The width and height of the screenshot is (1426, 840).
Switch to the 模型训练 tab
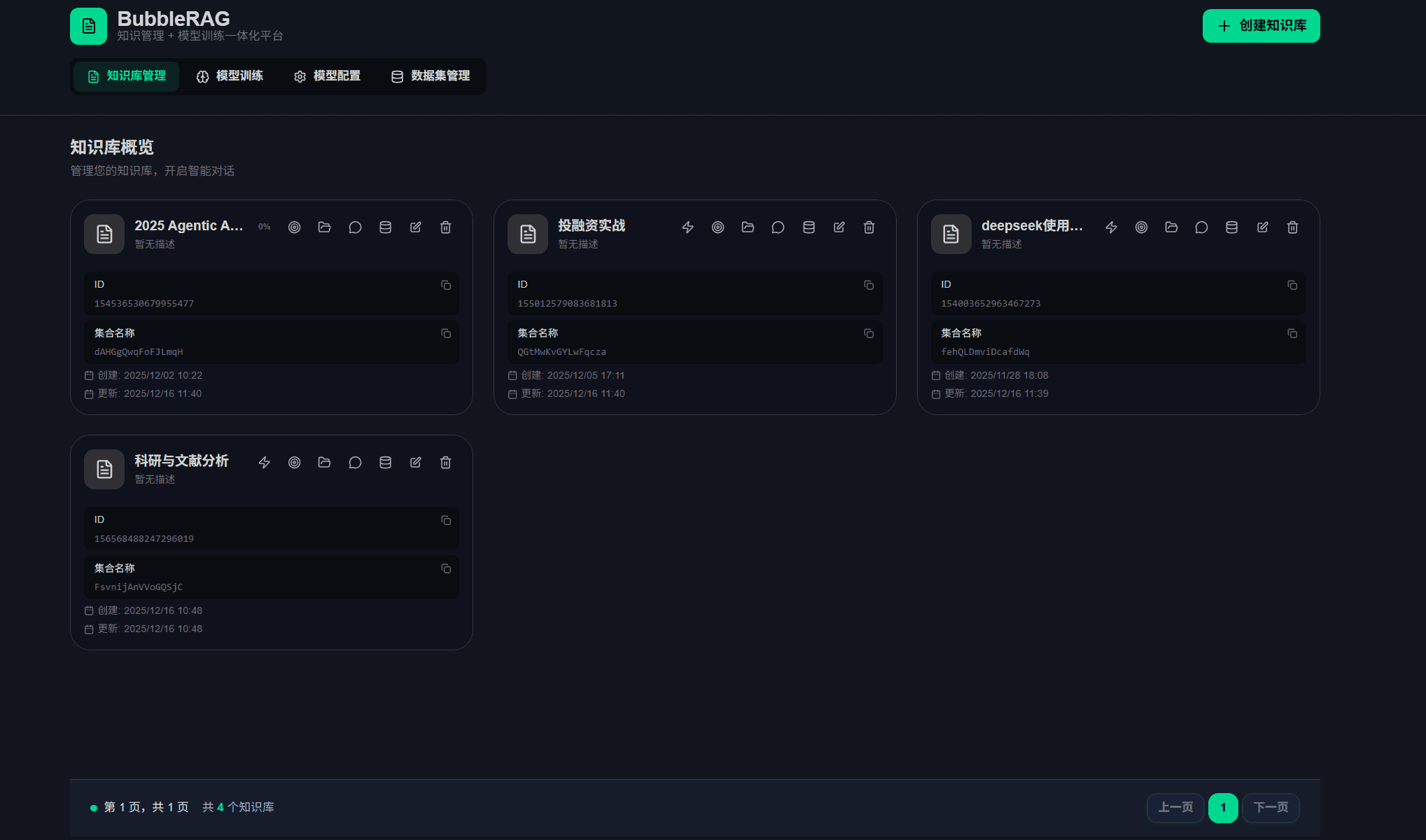click(230, 76)
